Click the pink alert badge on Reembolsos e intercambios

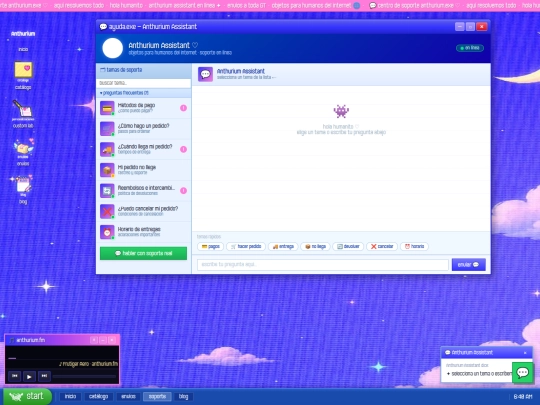tap(184, 191)
